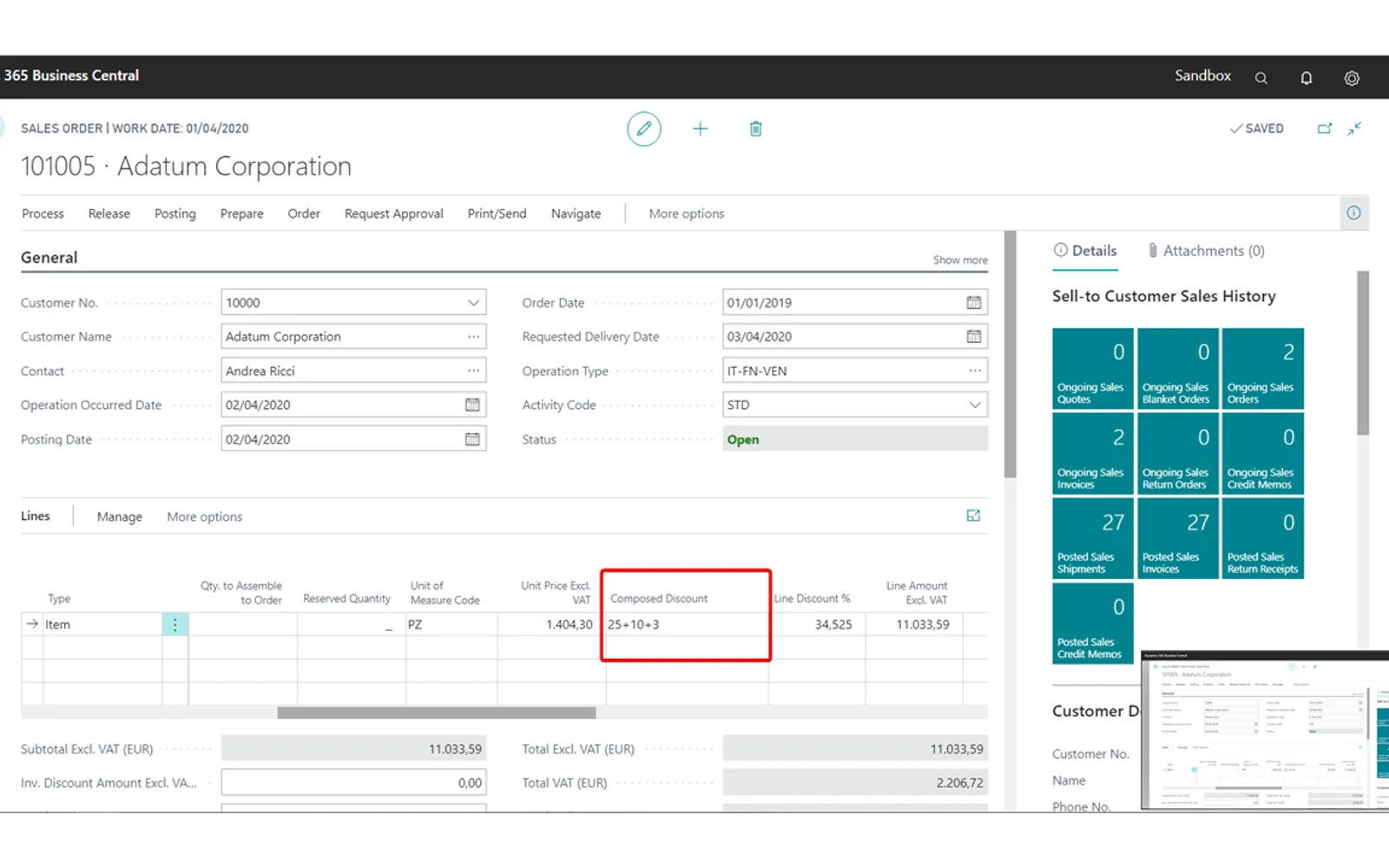Click the edit pencil icon

point(644,128)
